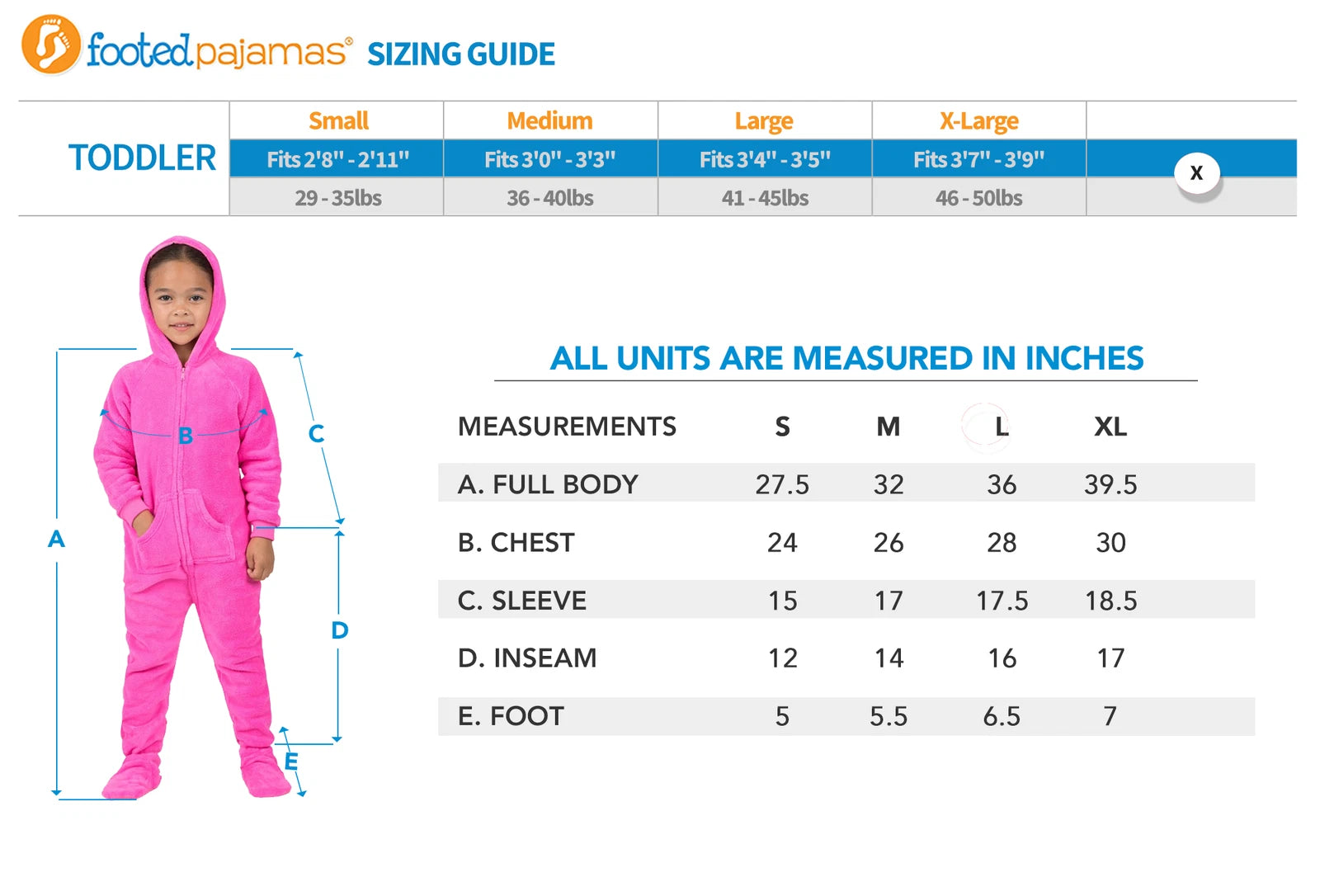Click the B chest marker on the photo
The width and height of the screenshot is (1320, 896).
(x=186, y=436)
